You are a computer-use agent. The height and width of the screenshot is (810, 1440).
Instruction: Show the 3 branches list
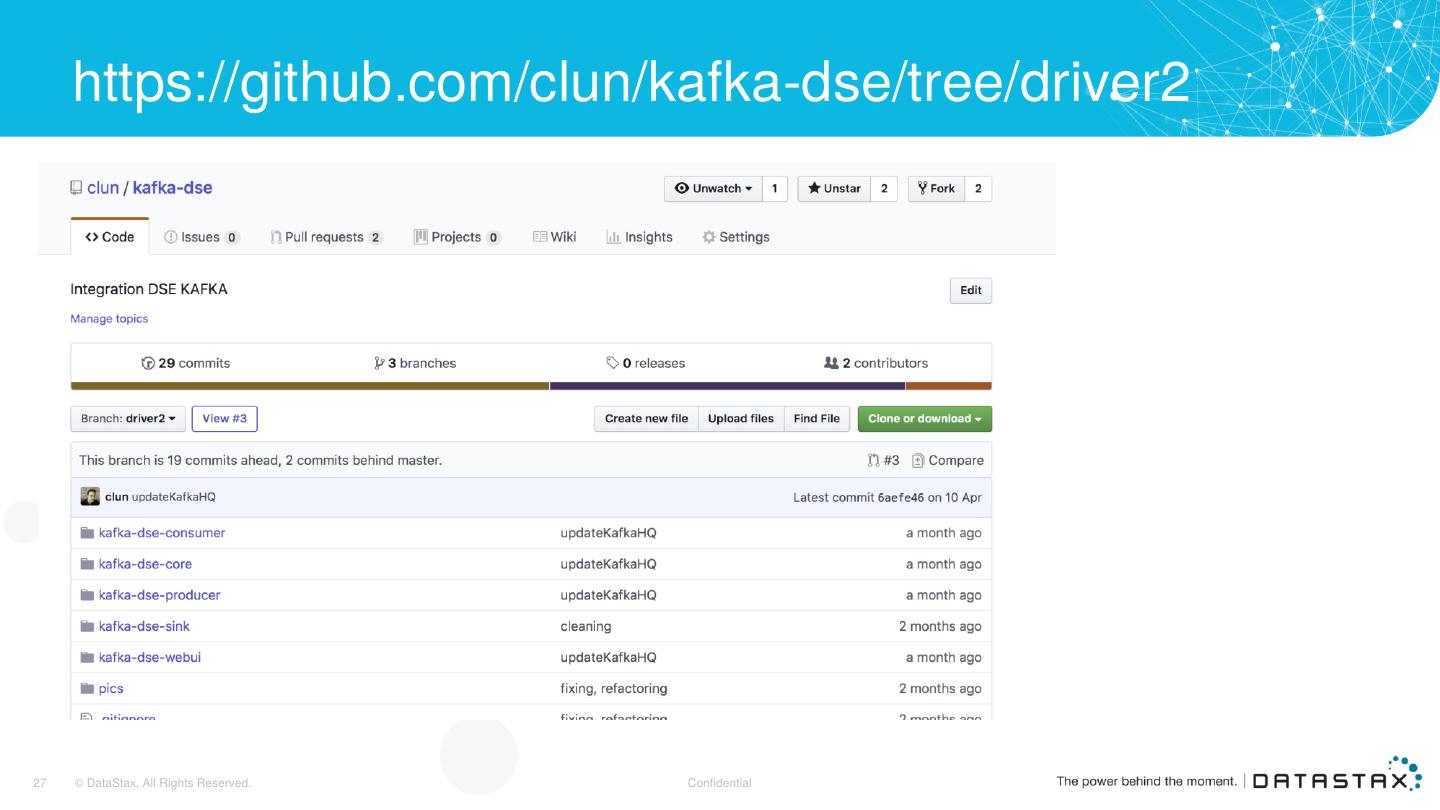(x=415, y=363)
